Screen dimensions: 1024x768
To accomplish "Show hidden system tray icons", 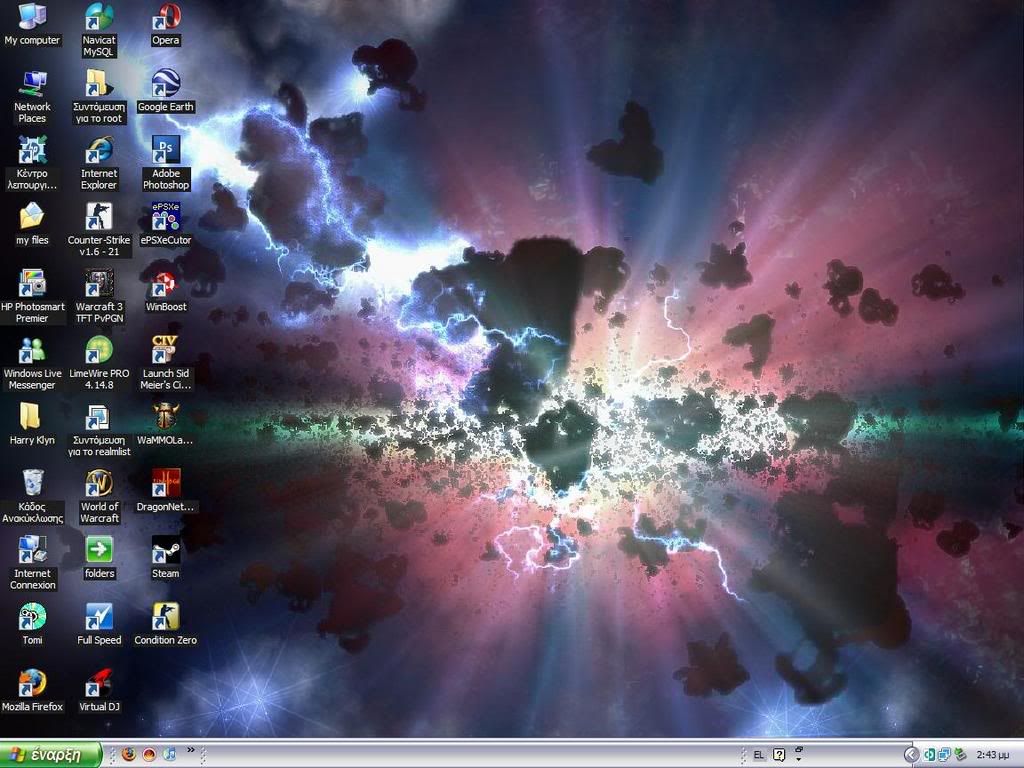I will 911,755.
